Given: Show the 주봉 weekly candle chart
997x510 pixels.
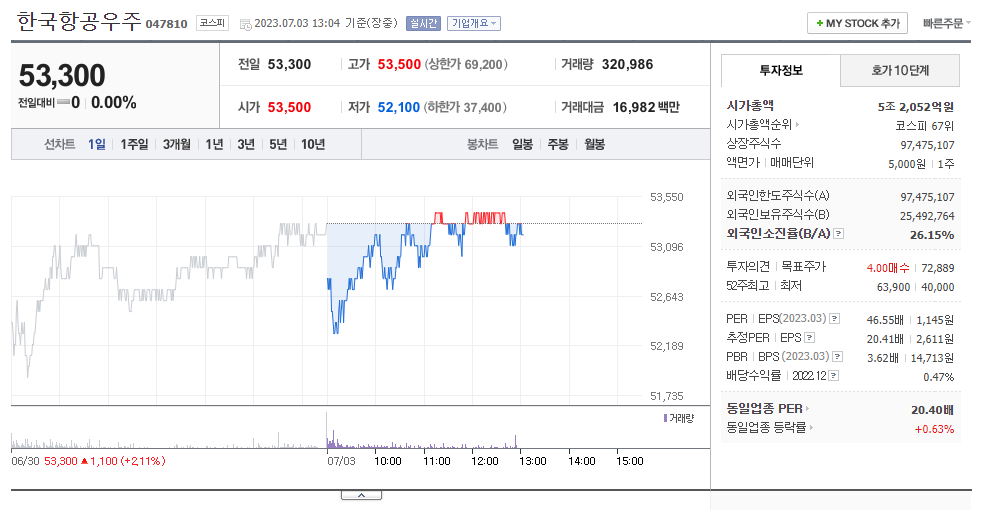Looking at the screenshot, I should [558, 144].
